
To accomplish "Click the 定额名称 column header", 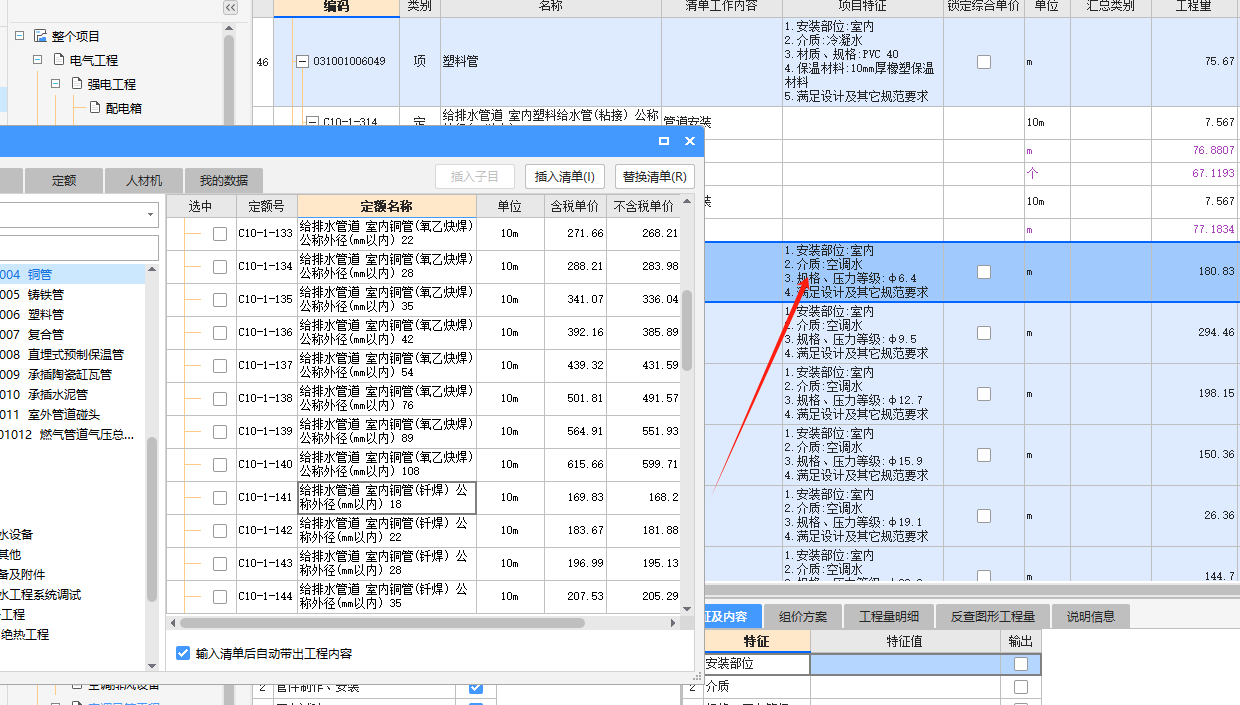I will coord(387,206).
